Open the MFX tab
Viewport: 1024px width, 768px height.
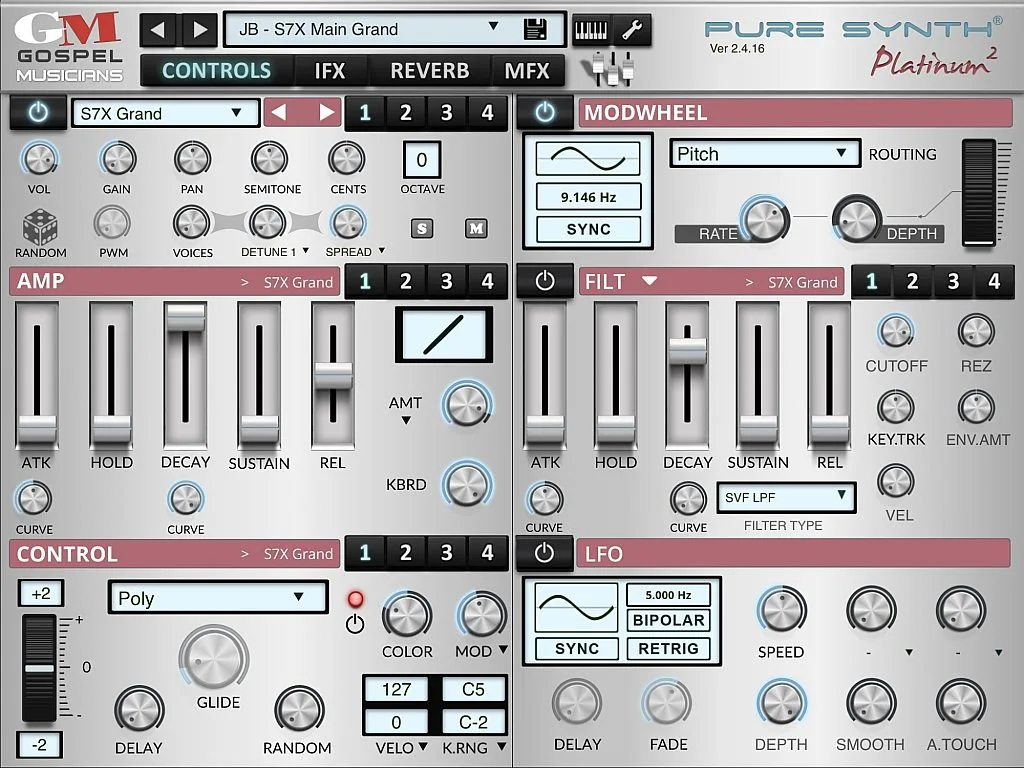(x=530, y=70)
